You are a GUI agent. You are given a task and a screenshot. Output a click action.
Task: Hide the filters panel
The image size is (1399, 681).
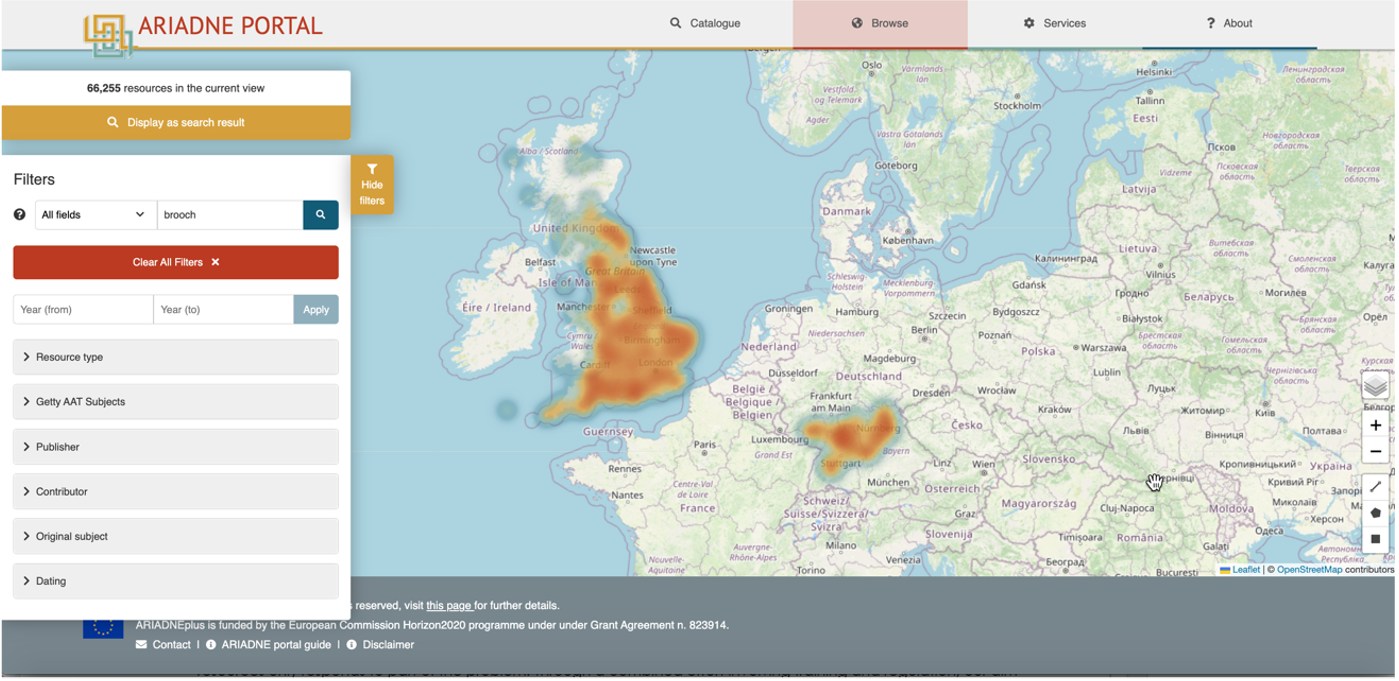click(x=372, y=185)
